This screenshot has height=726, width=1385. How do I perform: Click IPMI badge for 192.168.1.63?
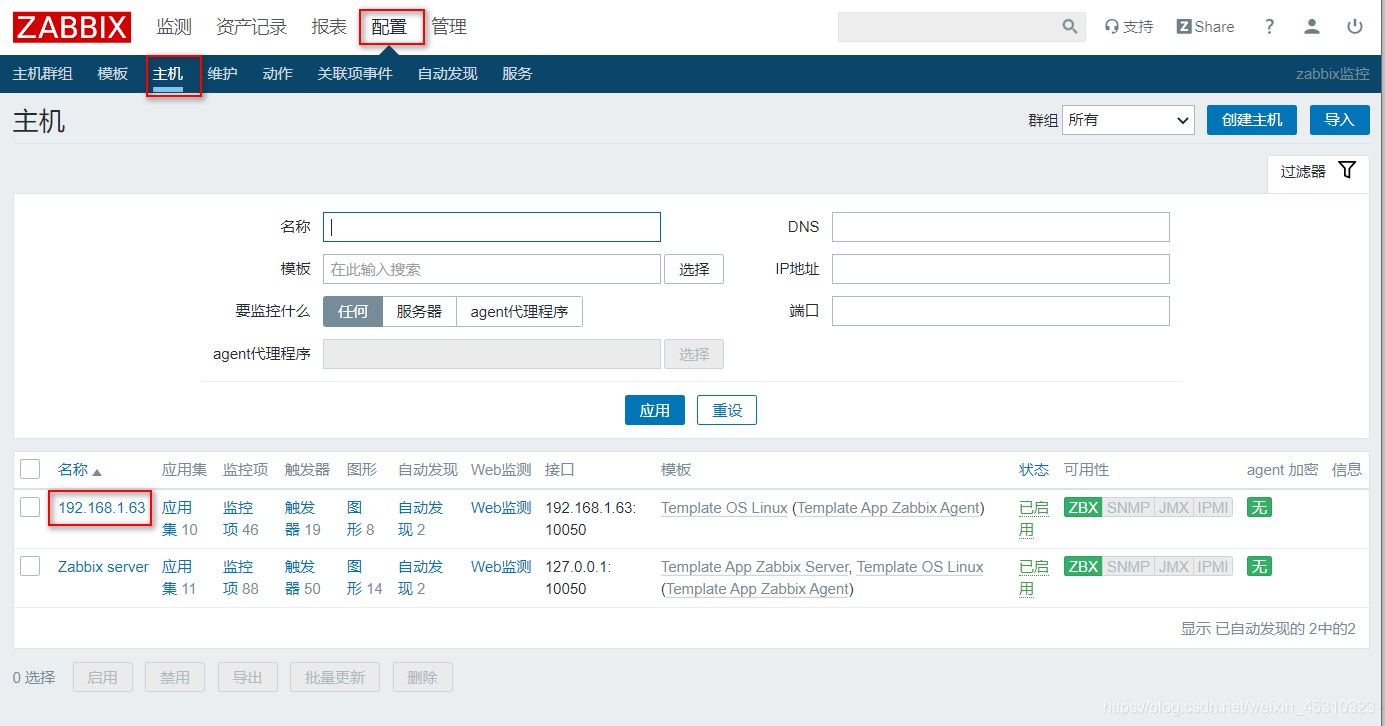click(1213, 508)
